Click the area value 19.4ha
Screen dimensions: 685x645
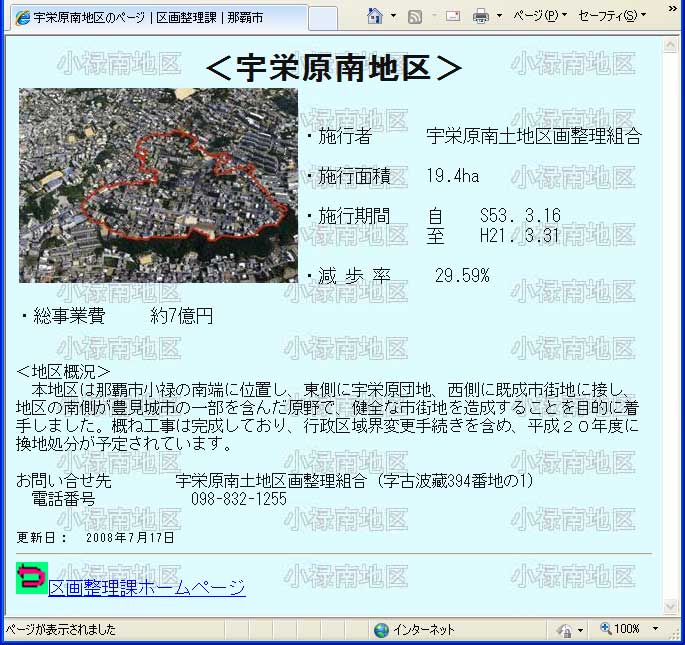453,176
